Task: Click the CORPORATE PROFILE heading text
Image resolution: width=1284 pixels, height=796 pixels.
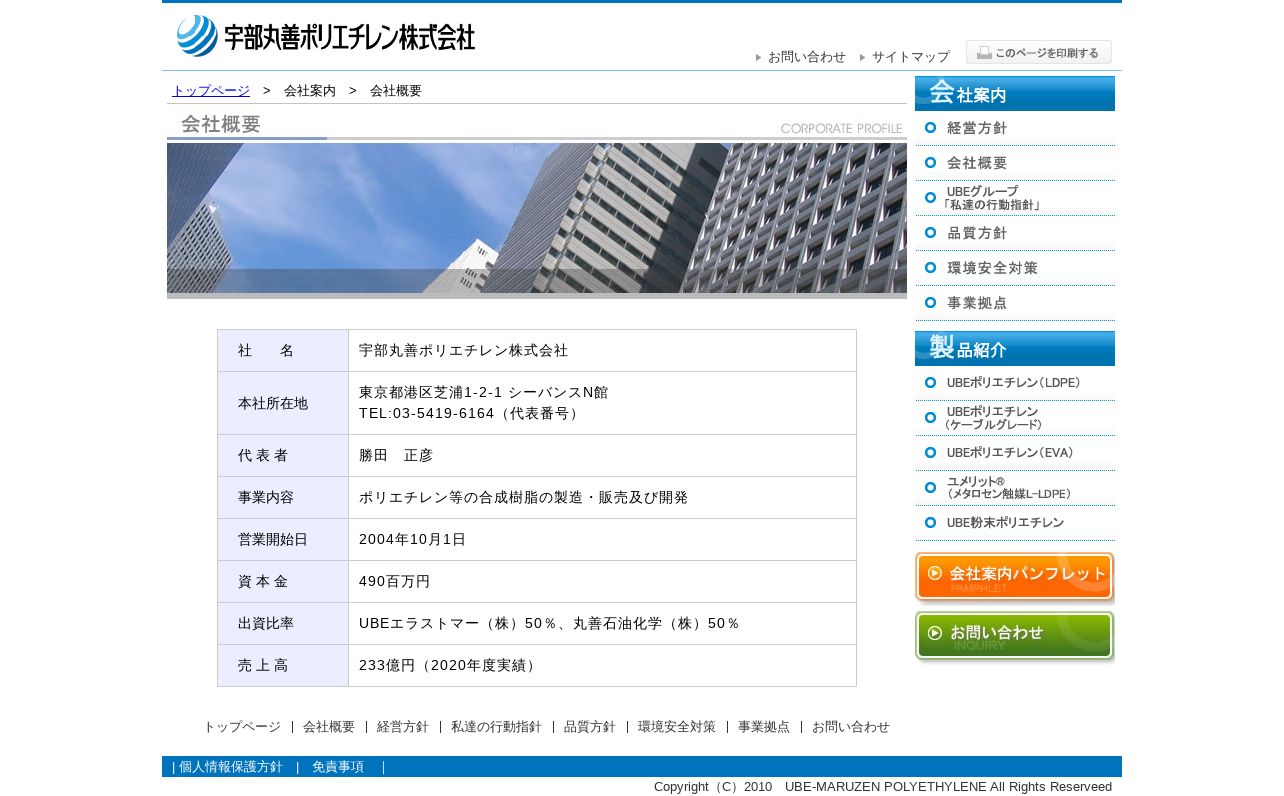Action: coord(842,129)
